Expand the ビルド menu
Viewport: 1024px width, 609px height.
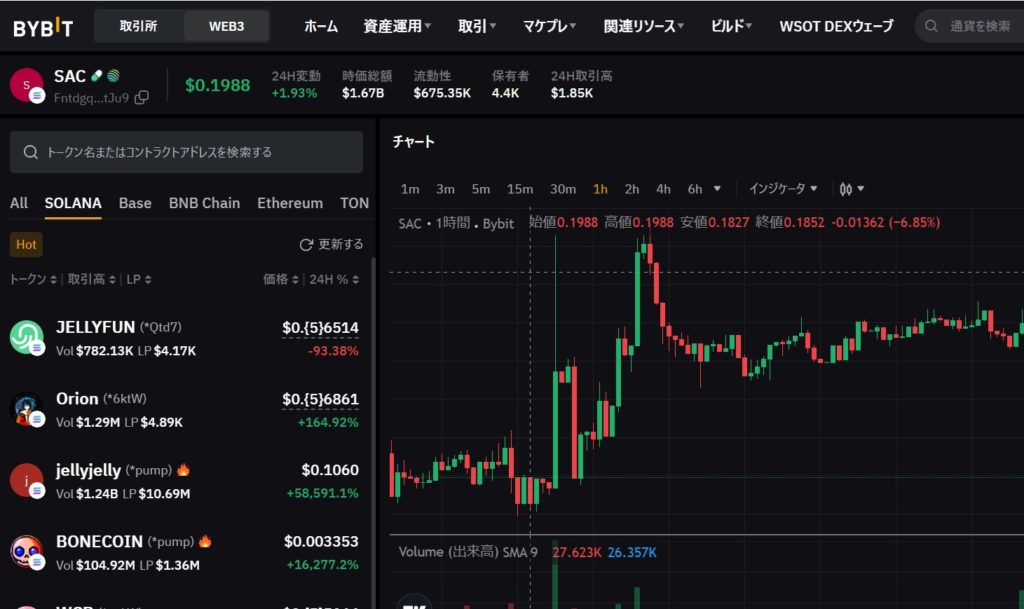731,26
